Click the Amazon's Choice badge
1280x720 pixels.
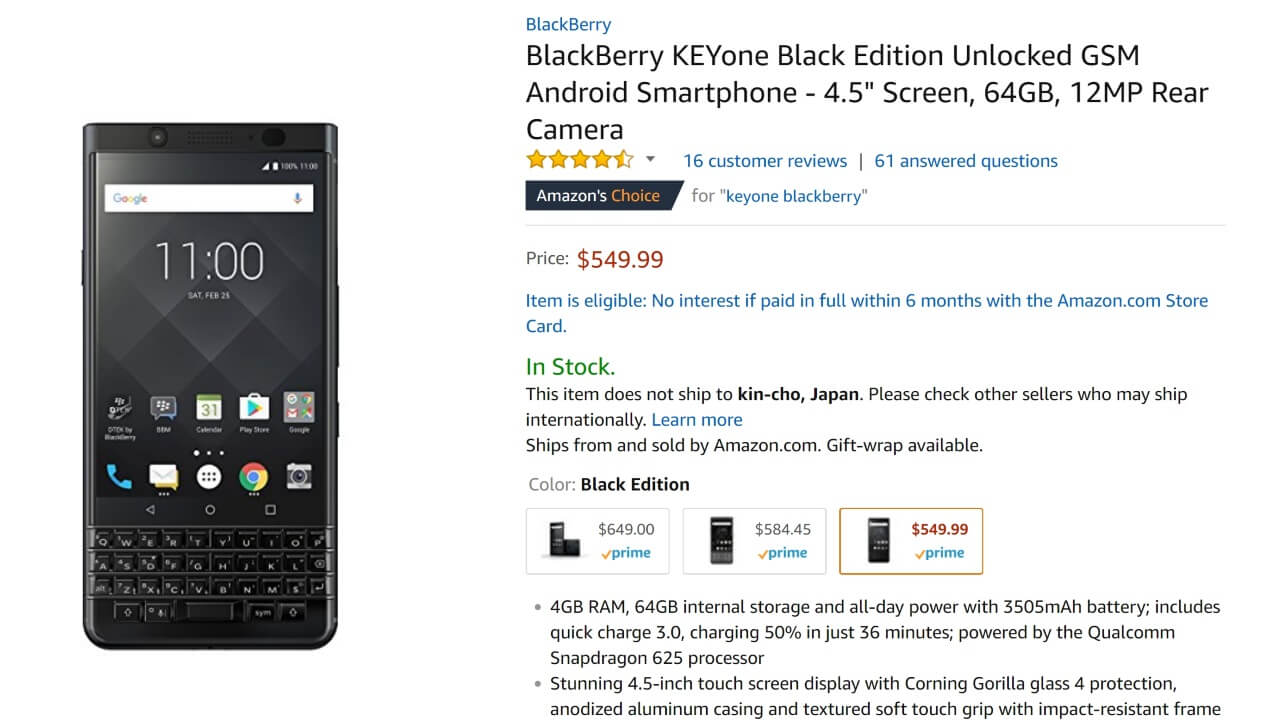click(x=598, y=196)
